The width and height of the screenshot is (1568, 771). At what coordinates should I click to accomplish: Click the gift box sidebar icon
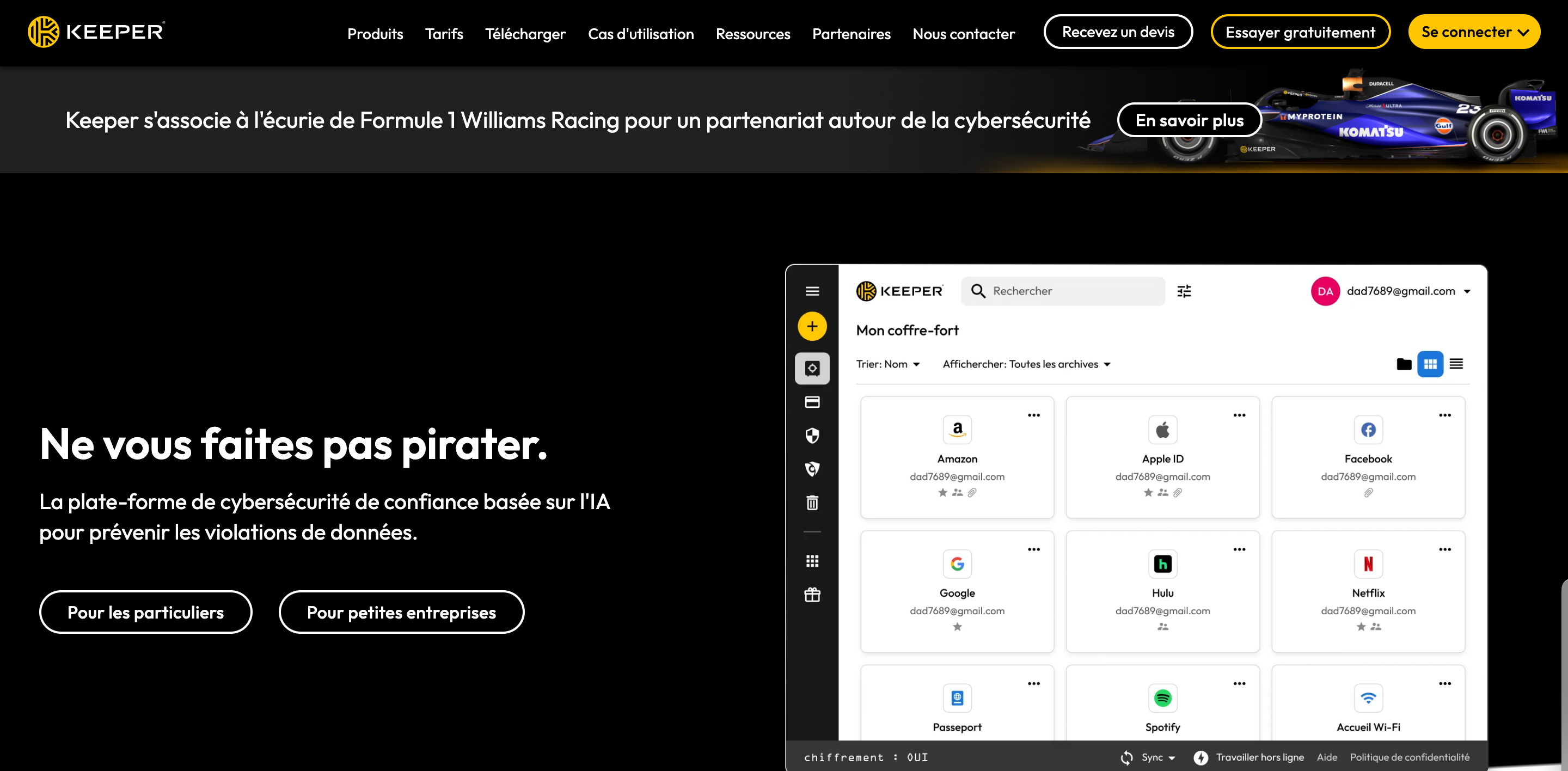812,595
